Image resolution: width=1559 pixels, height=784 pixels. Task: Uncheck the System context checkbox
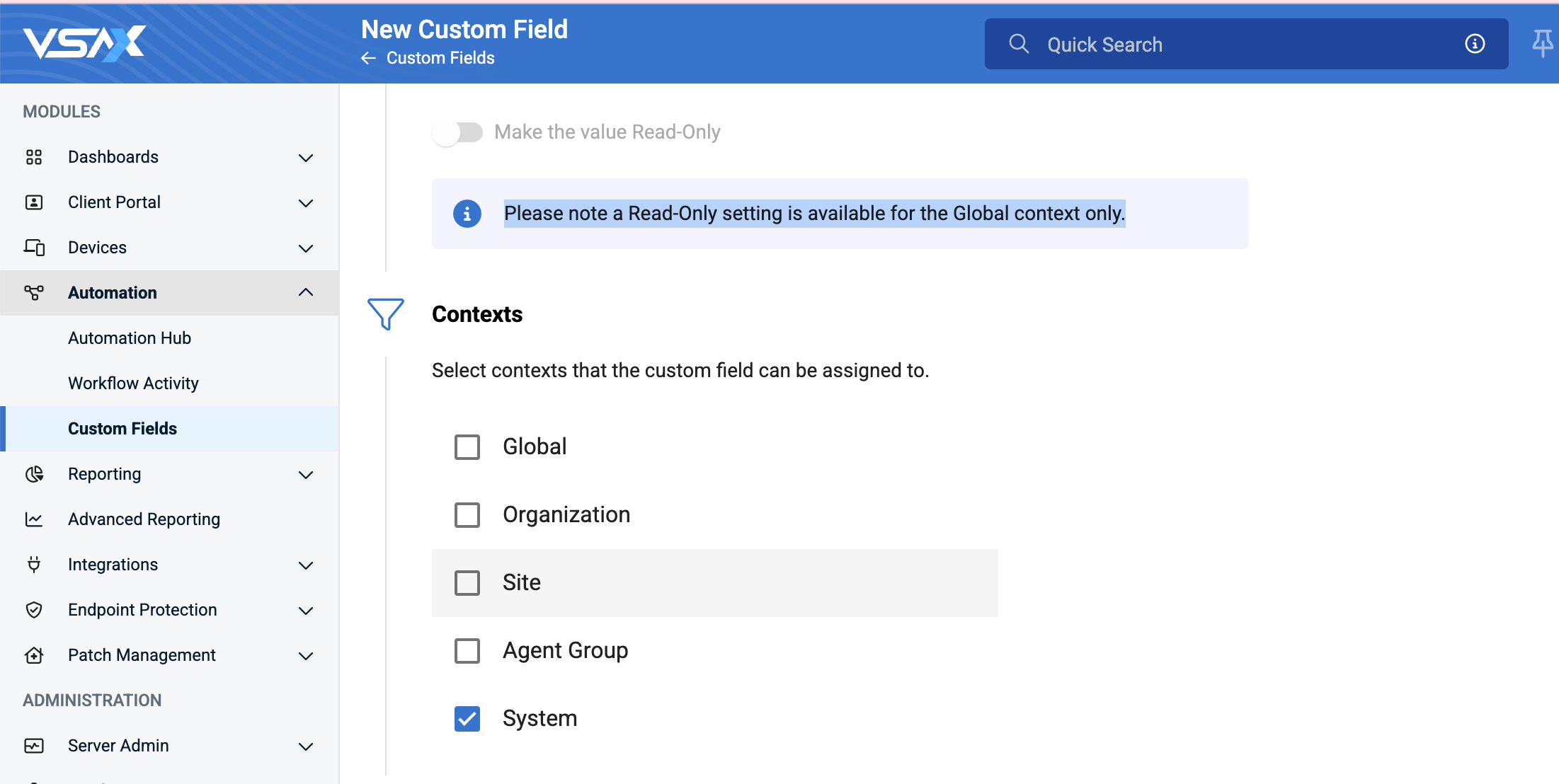coord(467,718)
